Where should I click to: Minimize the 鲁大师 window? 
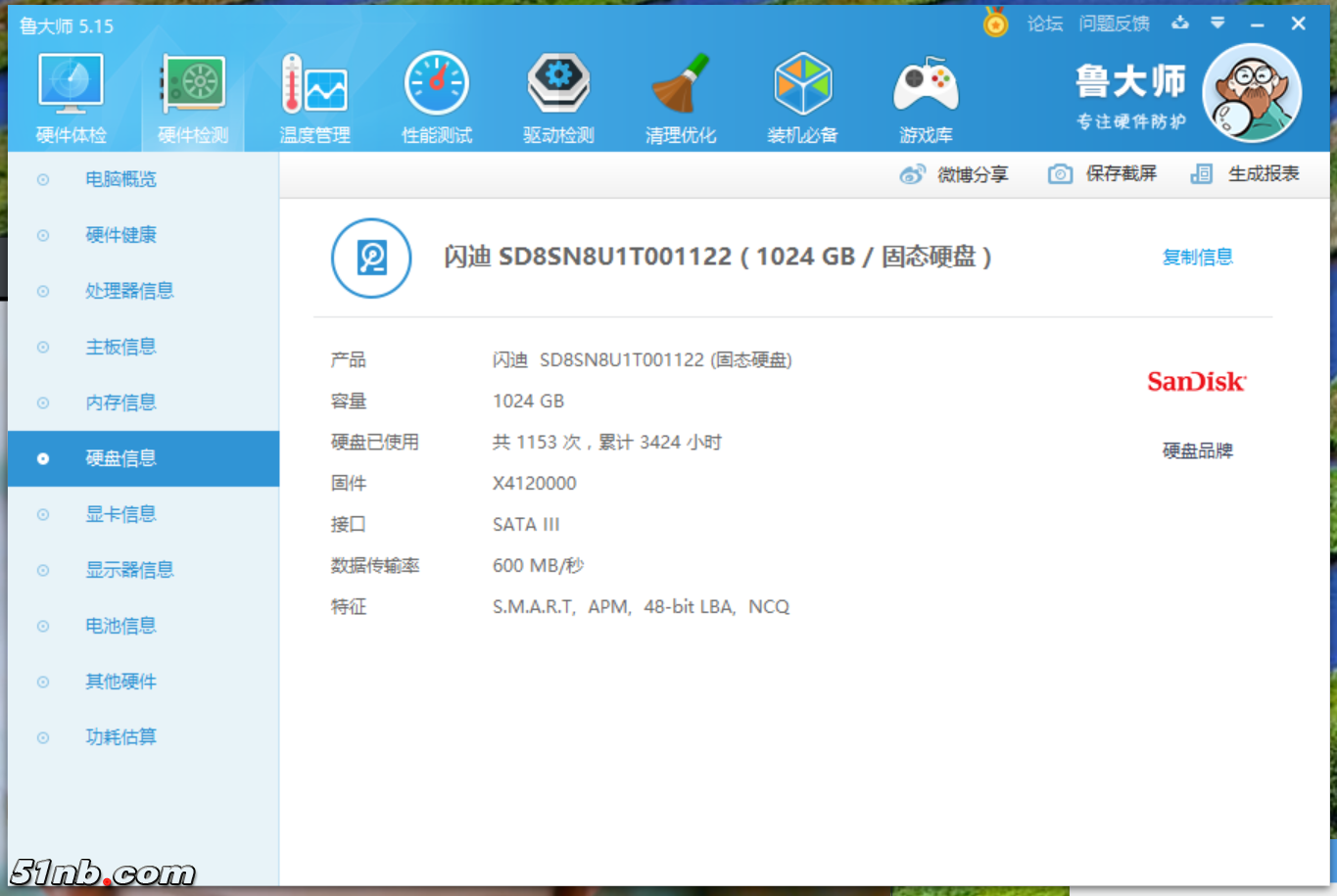point(1258,24)
